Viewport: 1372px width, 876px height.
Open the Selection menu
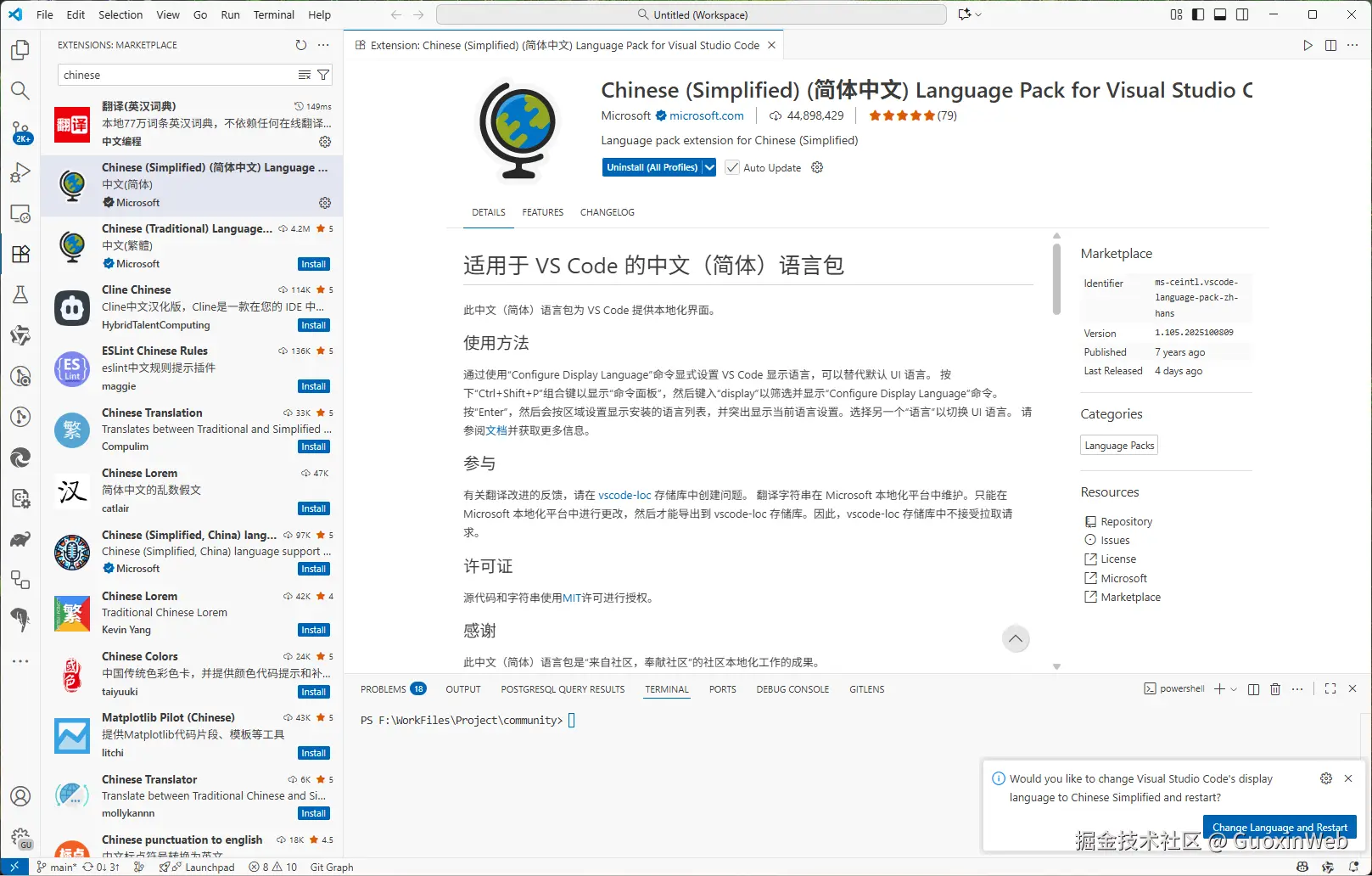[x=120, y=14]
